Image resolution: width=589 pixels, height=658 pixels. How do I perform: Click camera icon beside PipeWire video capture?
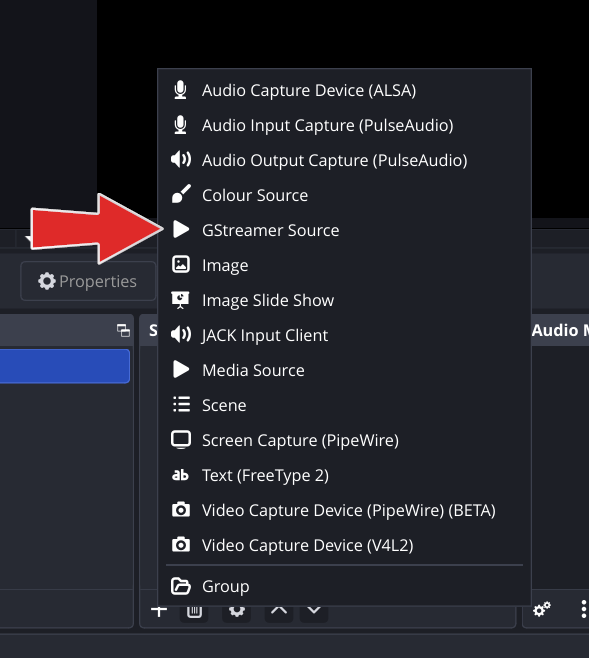pos(181,509)
